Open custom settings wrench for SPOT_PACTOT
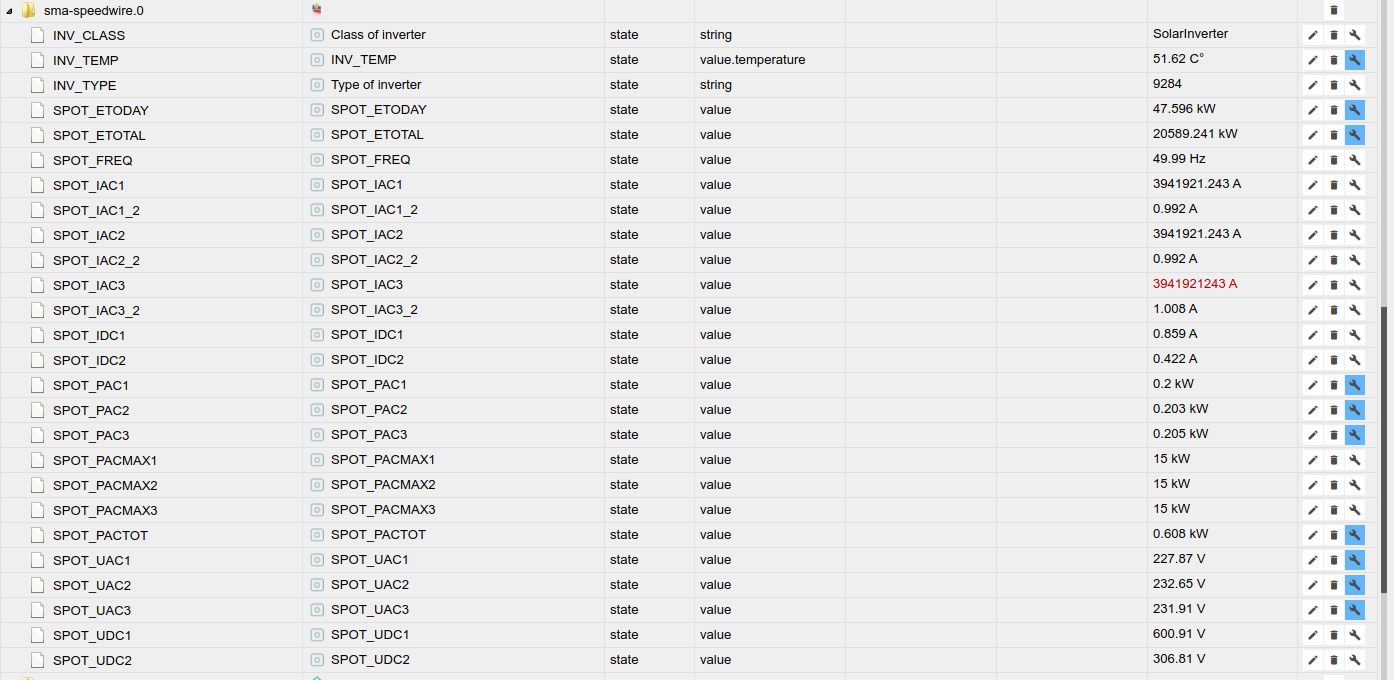Image resolution: width=1394 pixels, height=680 pixels. [1355, 535]
